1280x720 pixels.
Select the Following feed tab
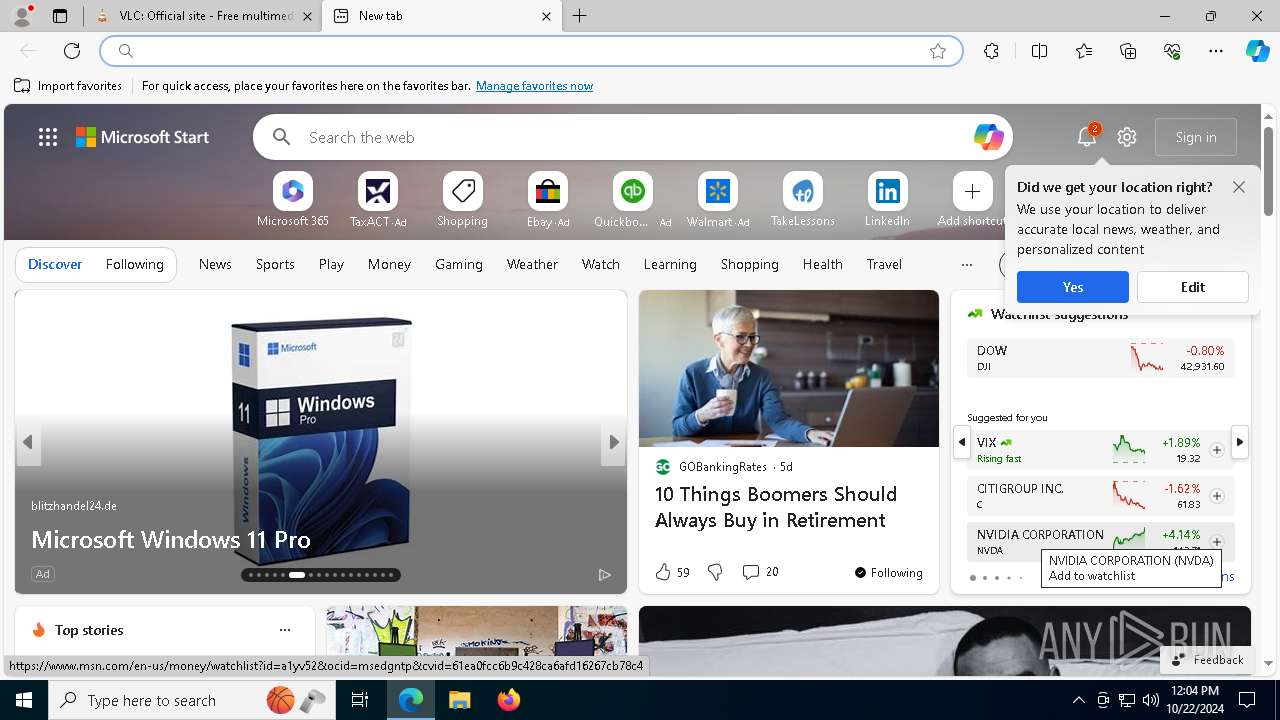pos(134,264)
